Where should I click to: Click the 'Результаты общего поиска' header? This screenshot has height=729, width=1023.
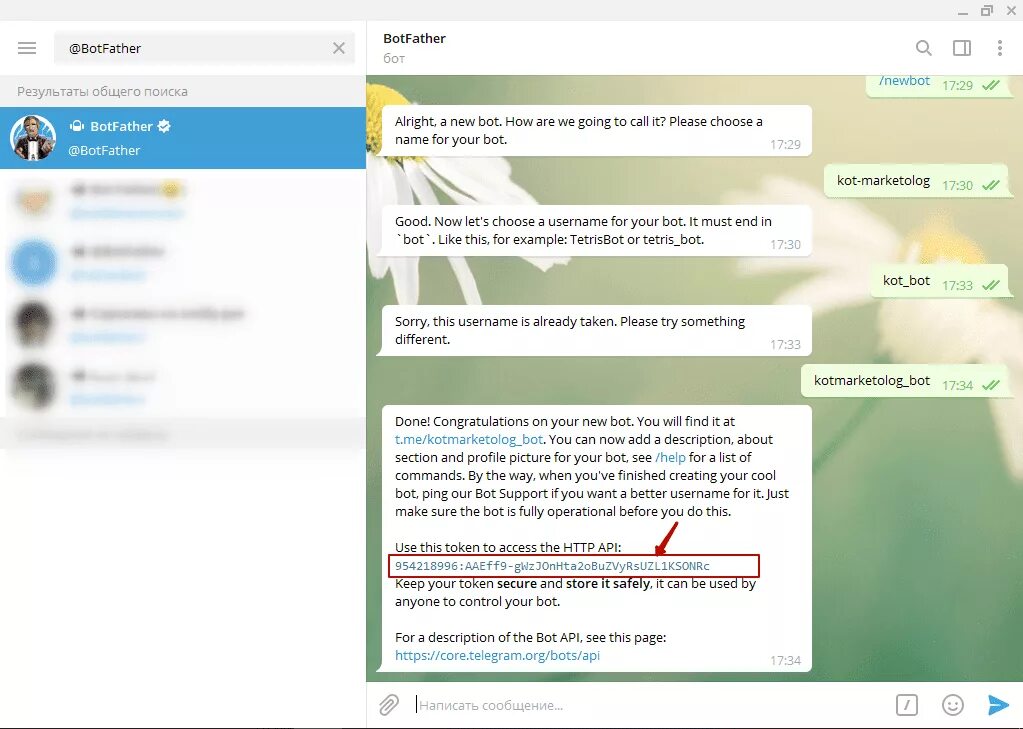[x=102, y=91]
